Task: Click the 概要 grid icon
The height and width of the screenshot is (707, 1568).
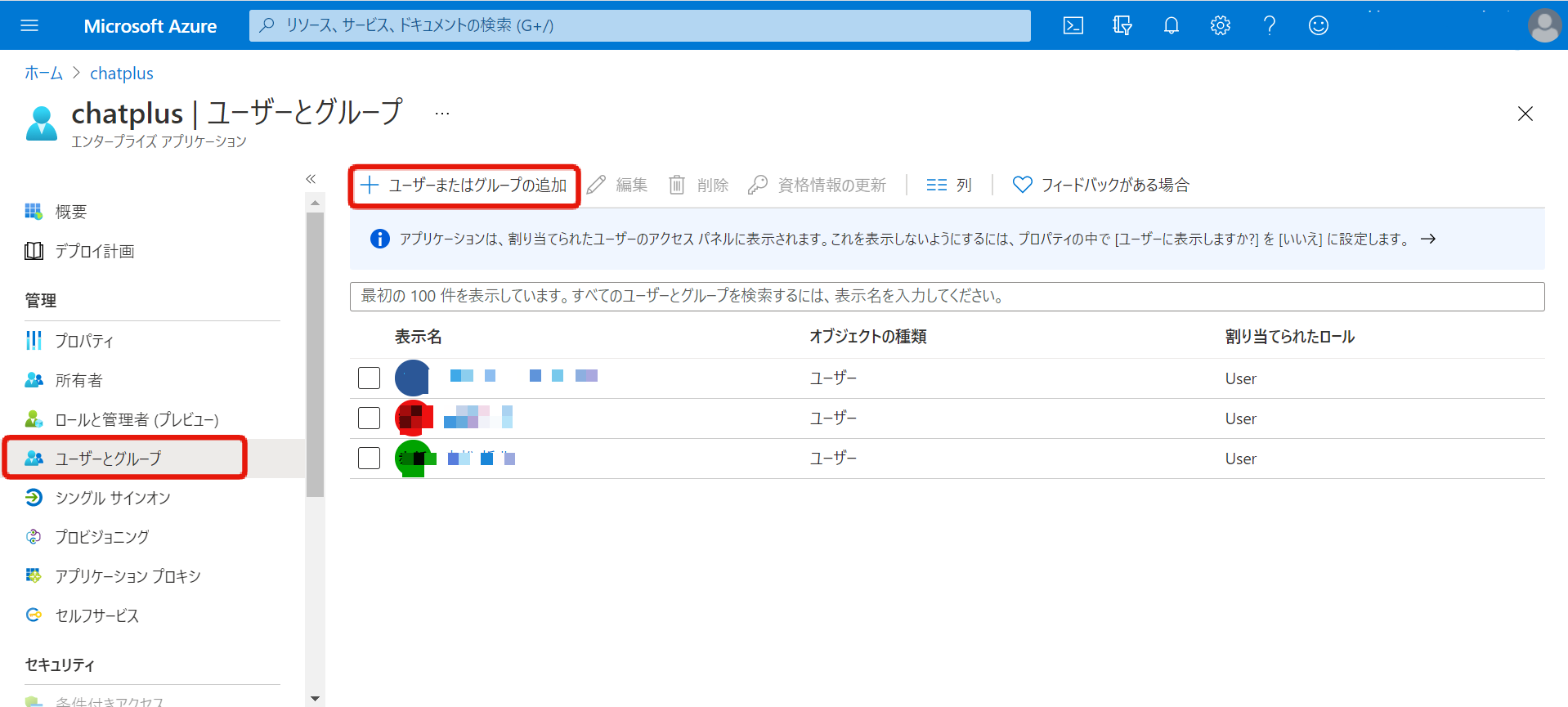Action: point(34,212)
